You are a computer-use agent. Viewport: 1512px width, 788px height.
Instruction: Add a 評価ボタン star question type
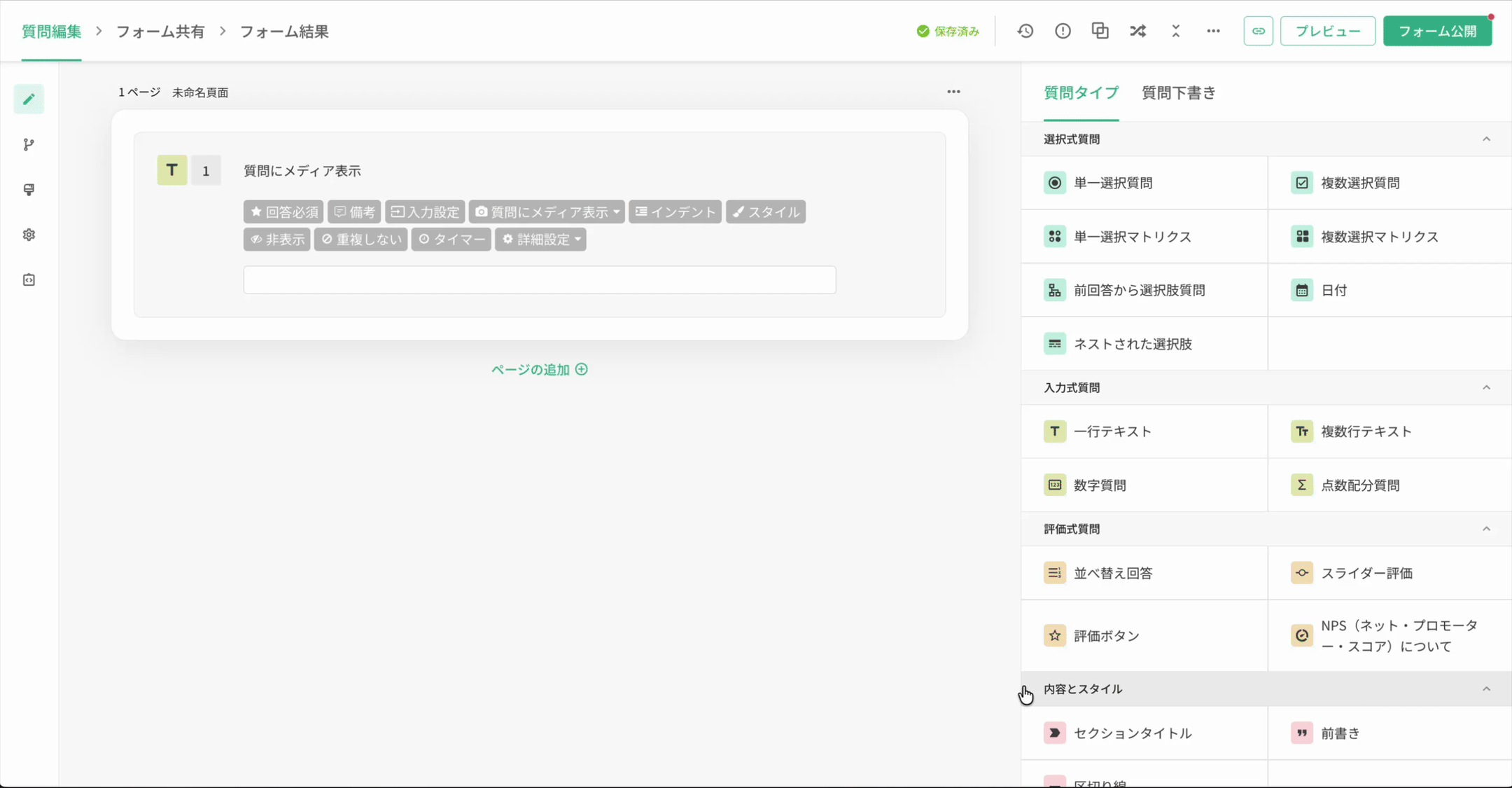1144,635
